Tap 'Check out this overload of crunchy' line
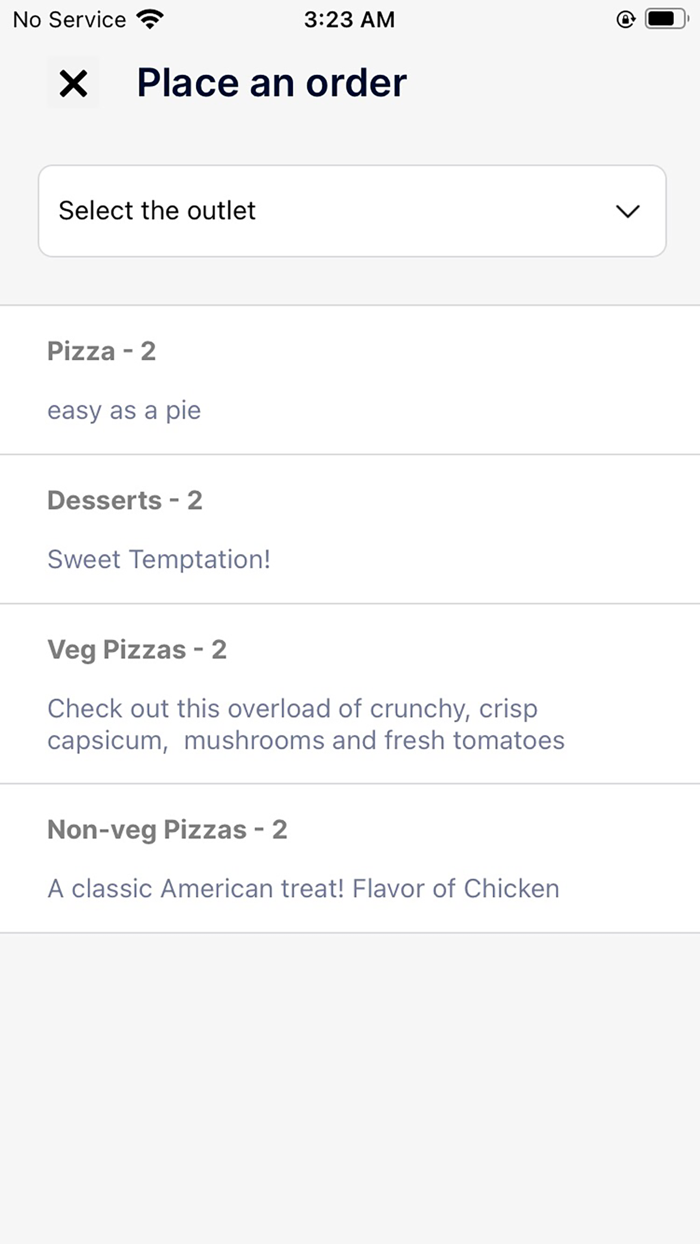The height and width of the screenshot is (1244, 700). (x=292, y=709)
